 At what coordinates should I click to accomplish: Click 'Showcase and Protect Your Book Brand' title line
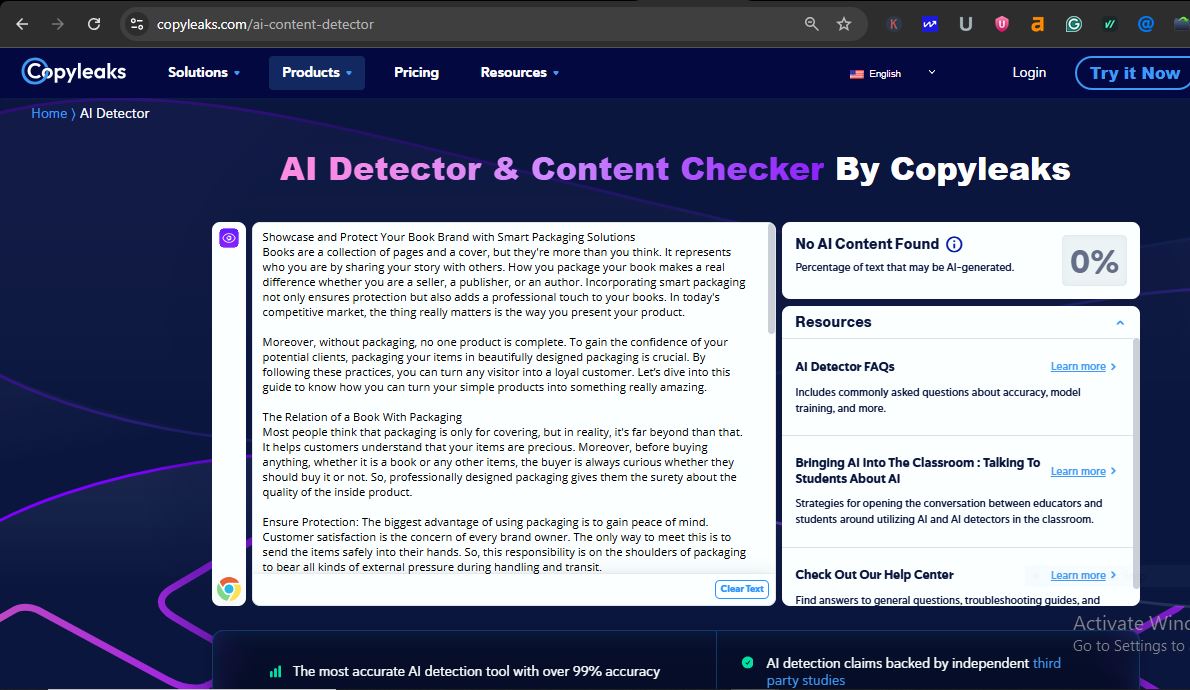(x=449, y=237)
